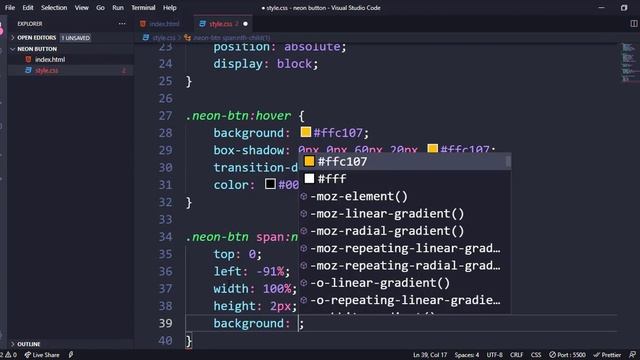Viewport: 640px width, 360px height.
Task: Change indentation via Spaces: 4
Action: coord(467,355)
